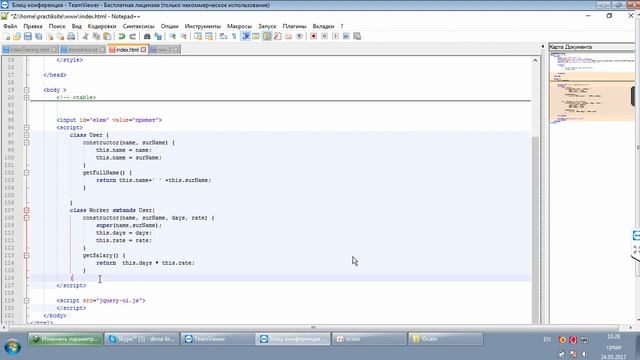Open Replace with the Find-Replace icon
Viewport: 640px width, 360px height.
coord(158,36)
